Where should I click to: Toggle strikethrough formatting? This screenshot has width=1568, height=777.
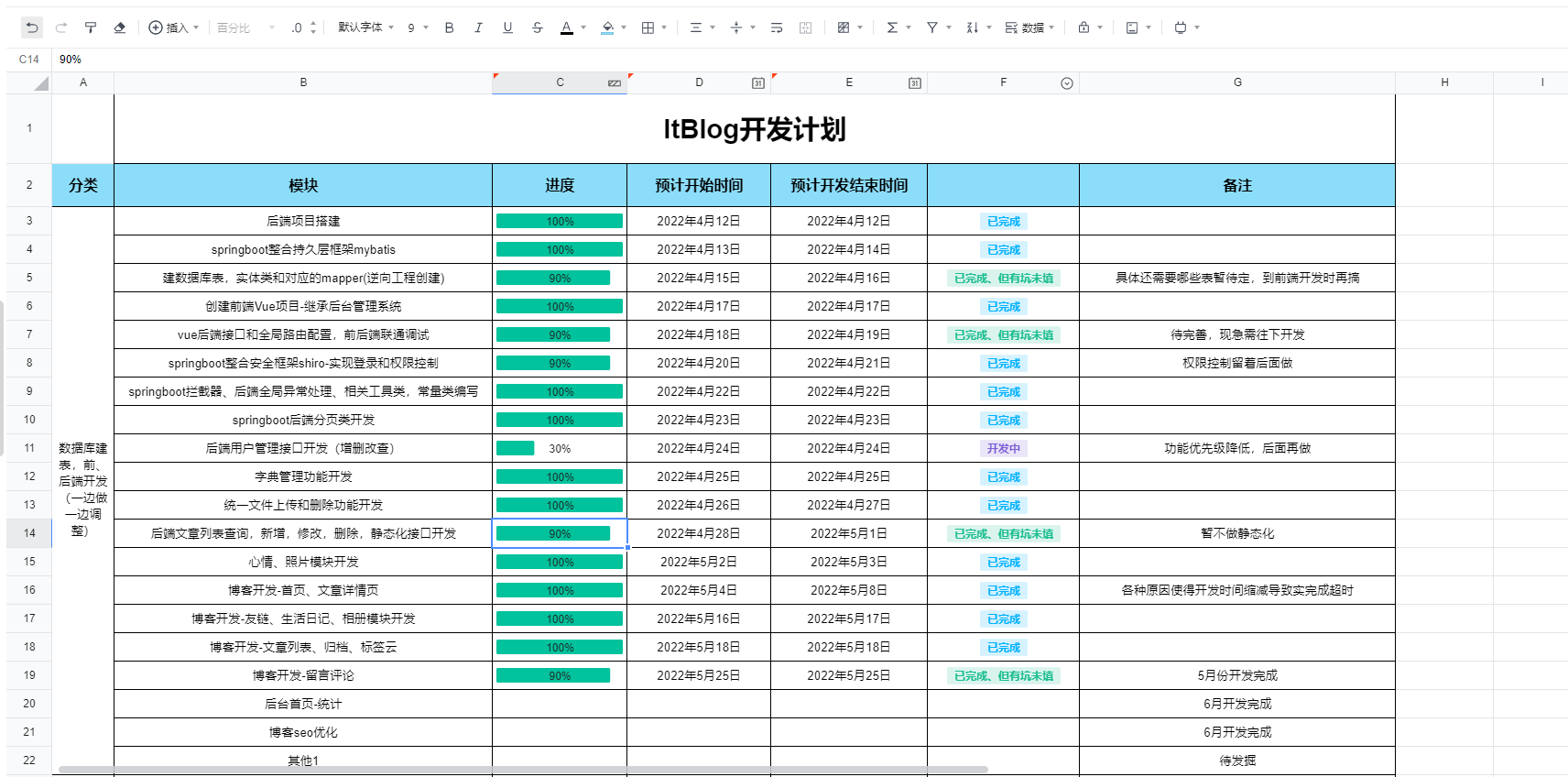[x=538, y=27]
